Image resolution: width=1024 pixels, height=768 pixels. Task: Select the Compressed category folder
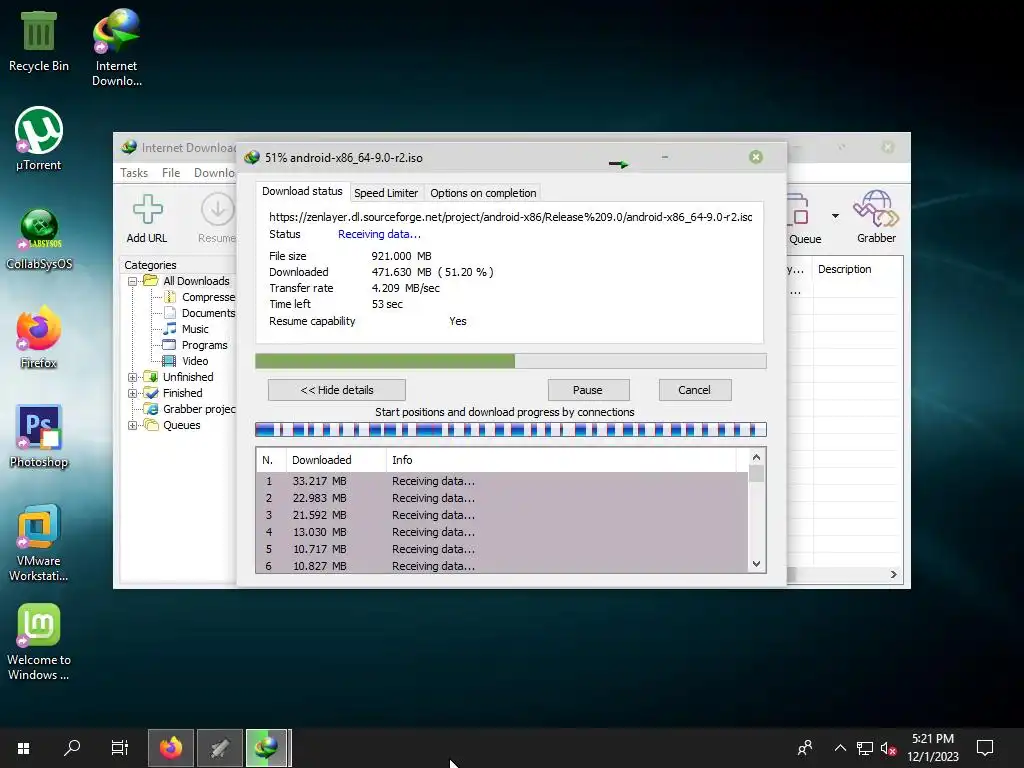click(x=200, y=297)
